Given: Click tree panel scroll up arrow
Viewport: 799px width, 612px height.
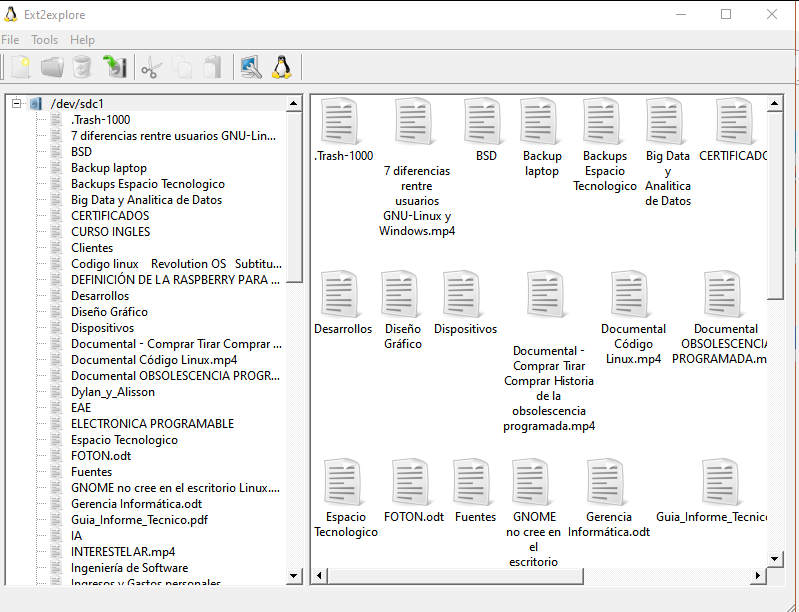Looking at the screenshot, I should tap(294, 103).
